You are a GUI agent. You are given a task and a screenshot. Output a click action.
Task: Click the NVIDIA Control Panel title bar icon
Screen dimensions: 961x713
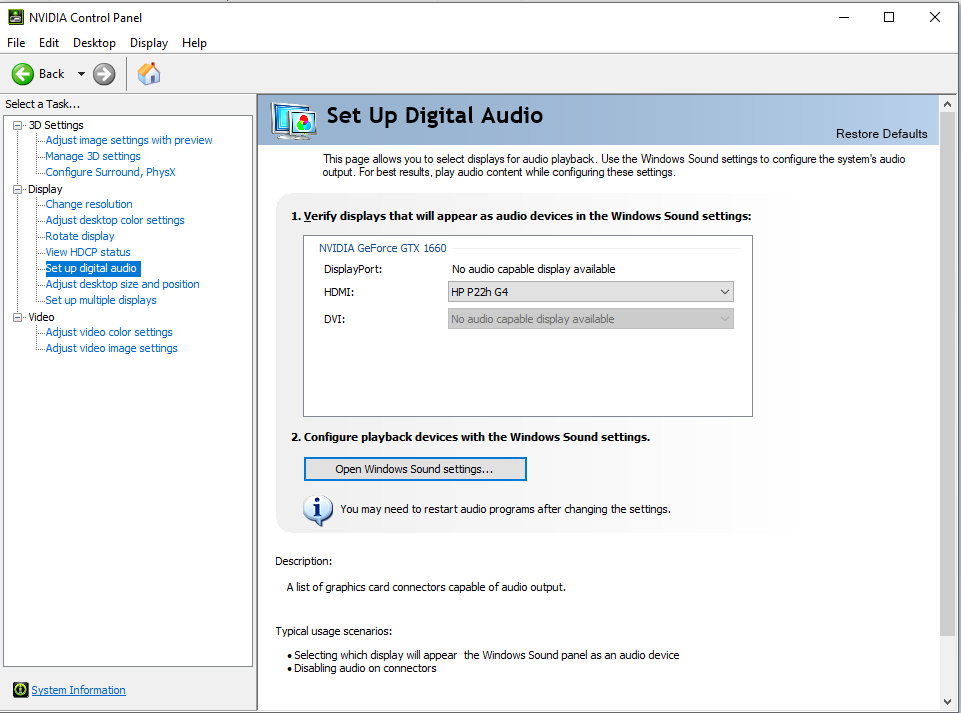[16, 17]
